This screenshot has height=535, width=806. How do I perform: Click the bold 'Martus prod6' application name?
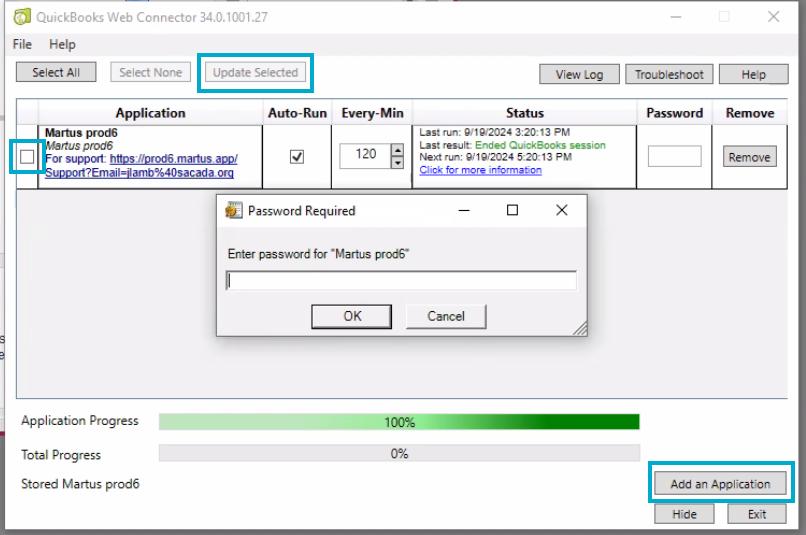[81, 133]
